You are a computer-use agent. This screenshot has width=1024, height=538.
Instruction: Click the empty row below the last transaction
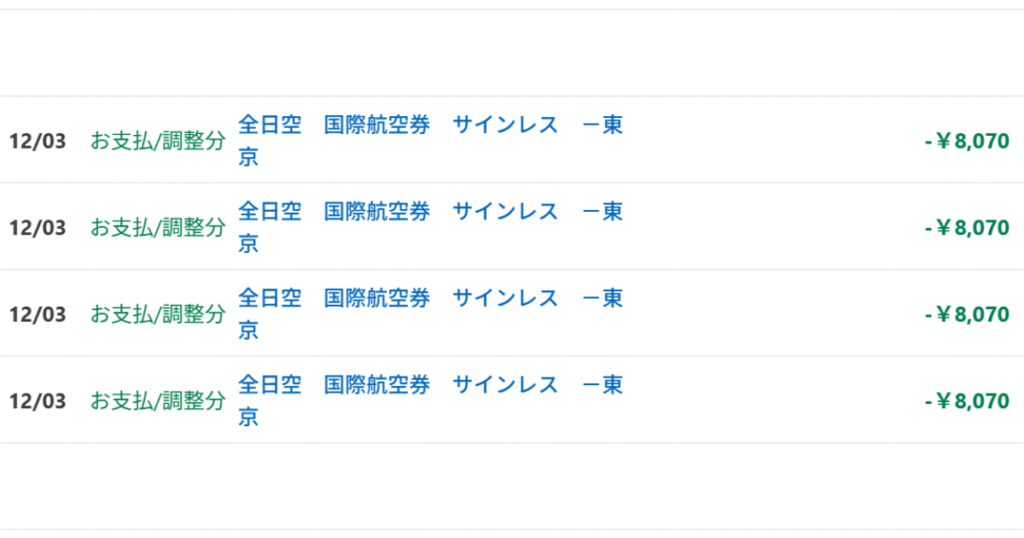click(512, 486)
